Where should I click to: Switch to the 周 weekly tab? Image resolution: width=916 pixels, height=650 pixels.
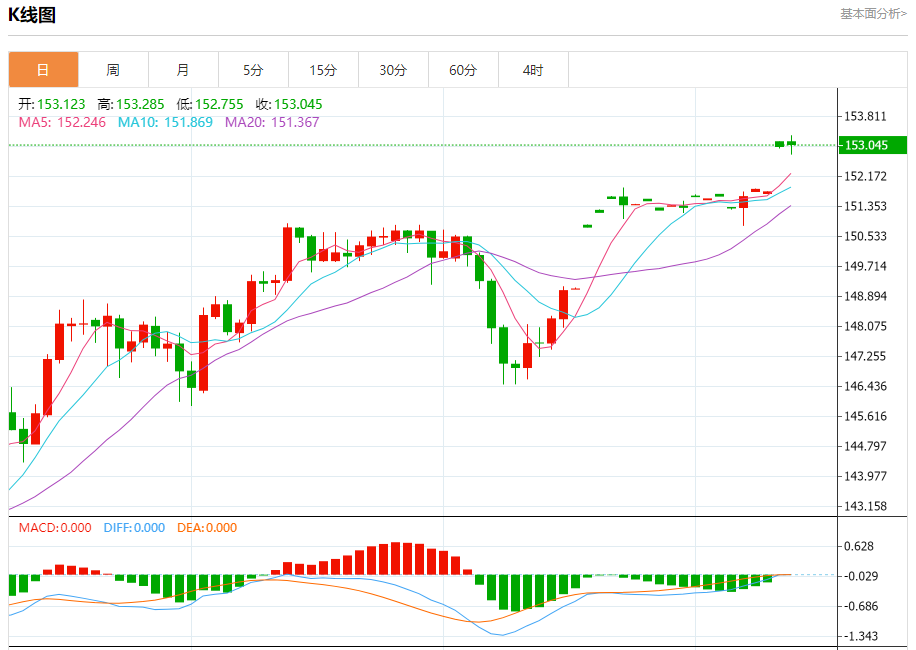pos(113,70)
